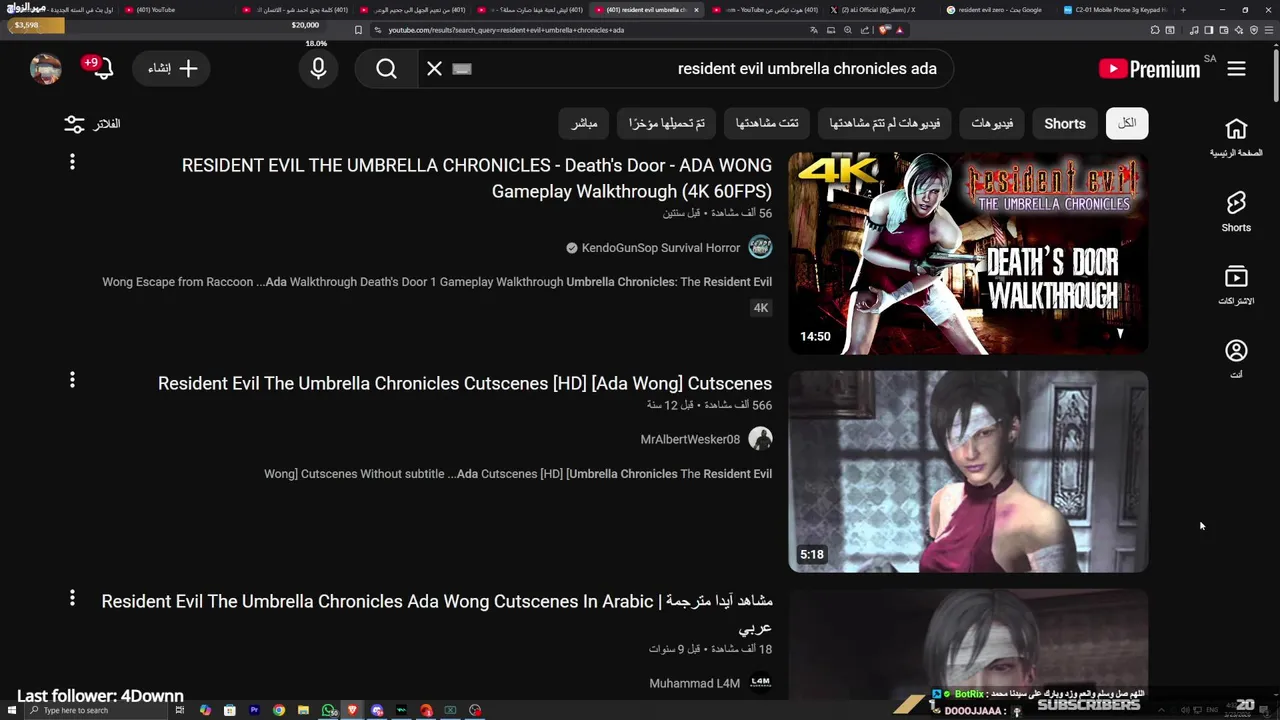Visit KendoGunSop Survival Horror channel name

click(661, 247)
